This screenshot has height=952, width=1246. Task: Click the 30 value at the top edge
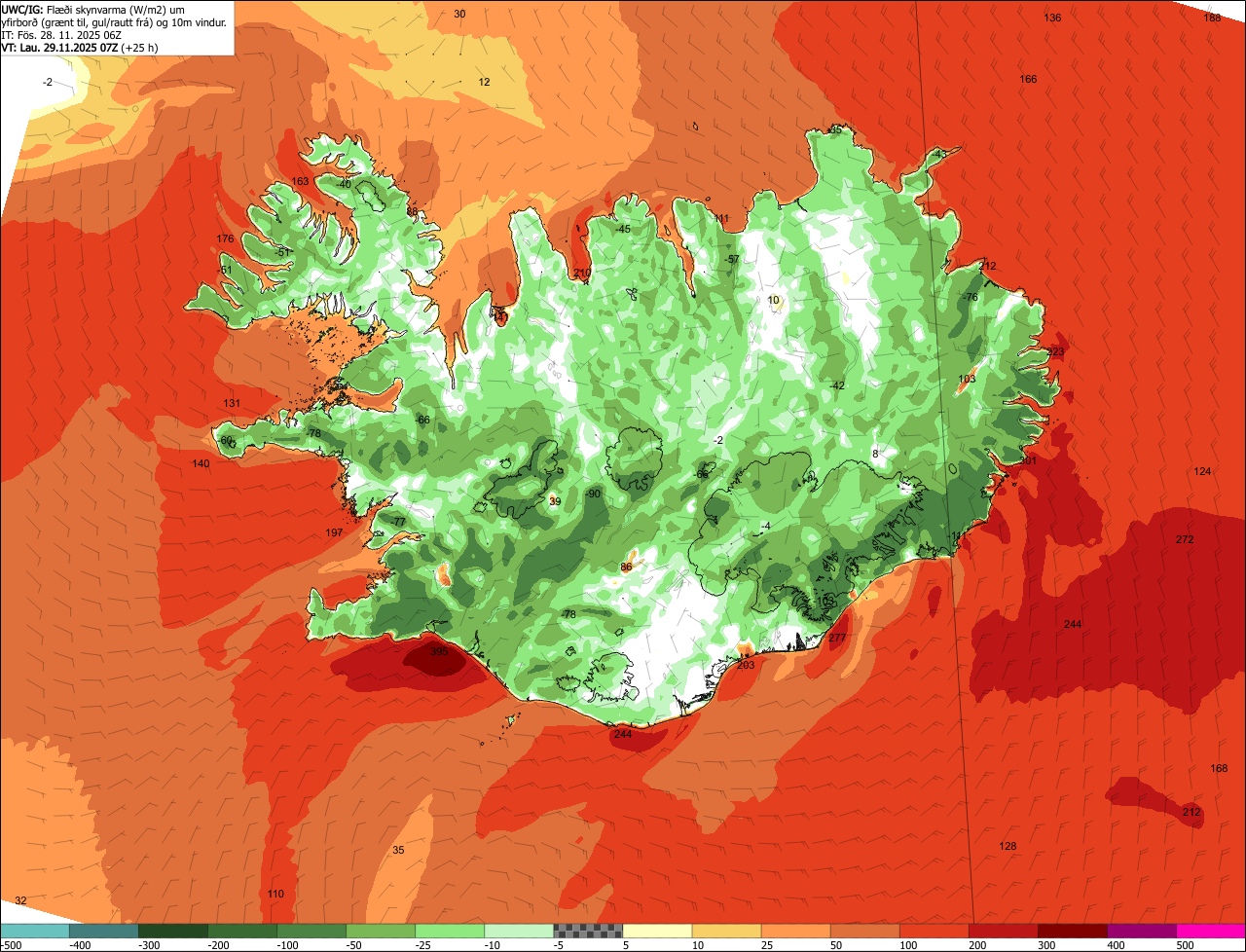pos(459,14)
